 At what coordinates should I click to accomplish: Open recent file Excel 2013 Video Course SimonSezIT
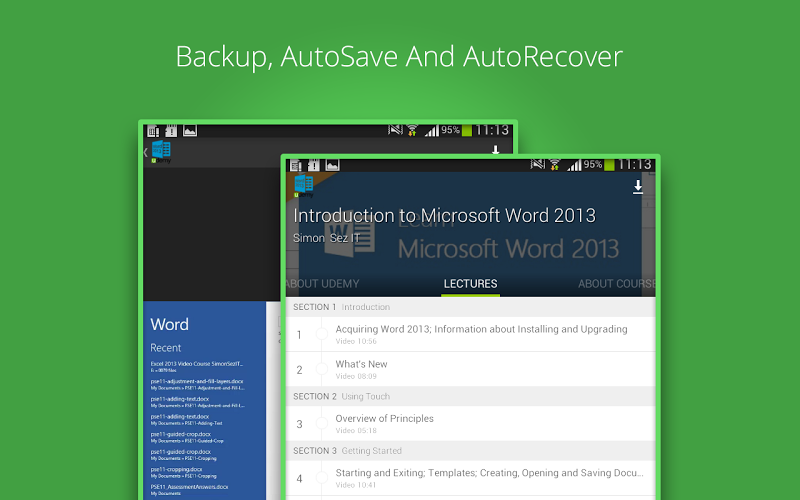(x=197, y=366)
